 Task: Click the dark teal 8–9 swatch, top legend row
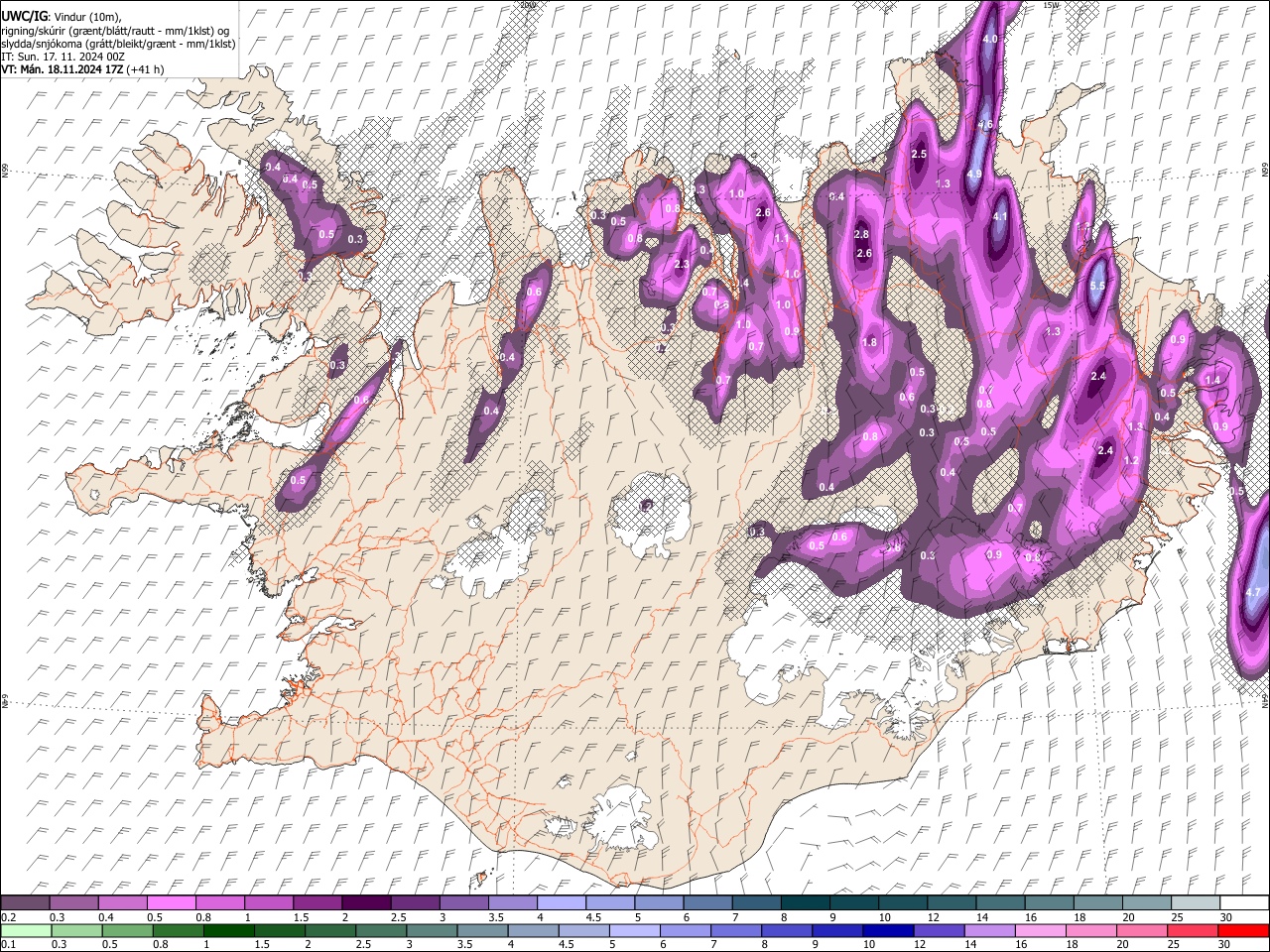(x=804, y=902)
